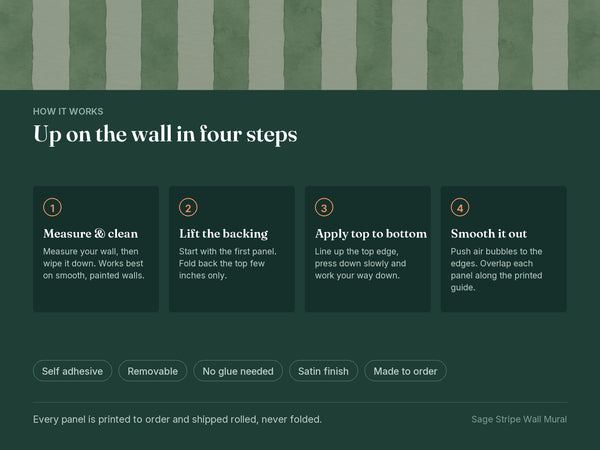
Task: Click the Made to order pill
Action: click(405, 371)
